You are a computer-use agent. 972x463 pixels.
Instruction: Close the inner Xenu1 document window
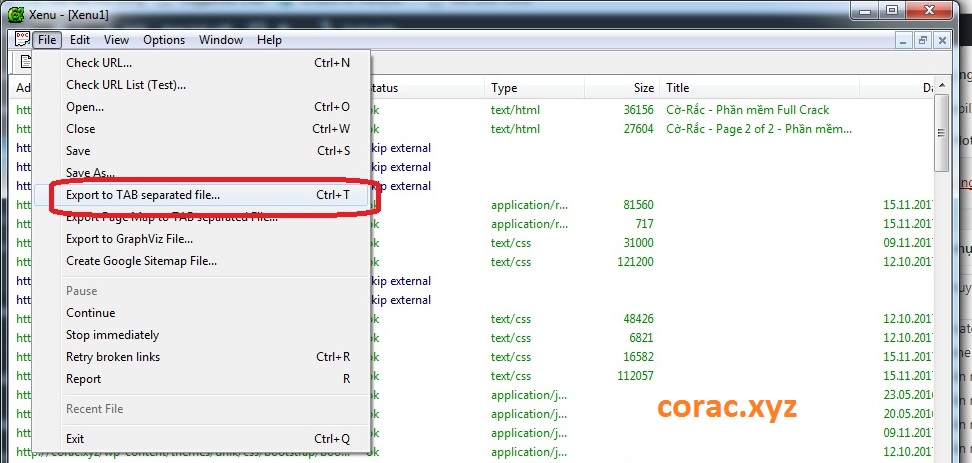point(942,40)
